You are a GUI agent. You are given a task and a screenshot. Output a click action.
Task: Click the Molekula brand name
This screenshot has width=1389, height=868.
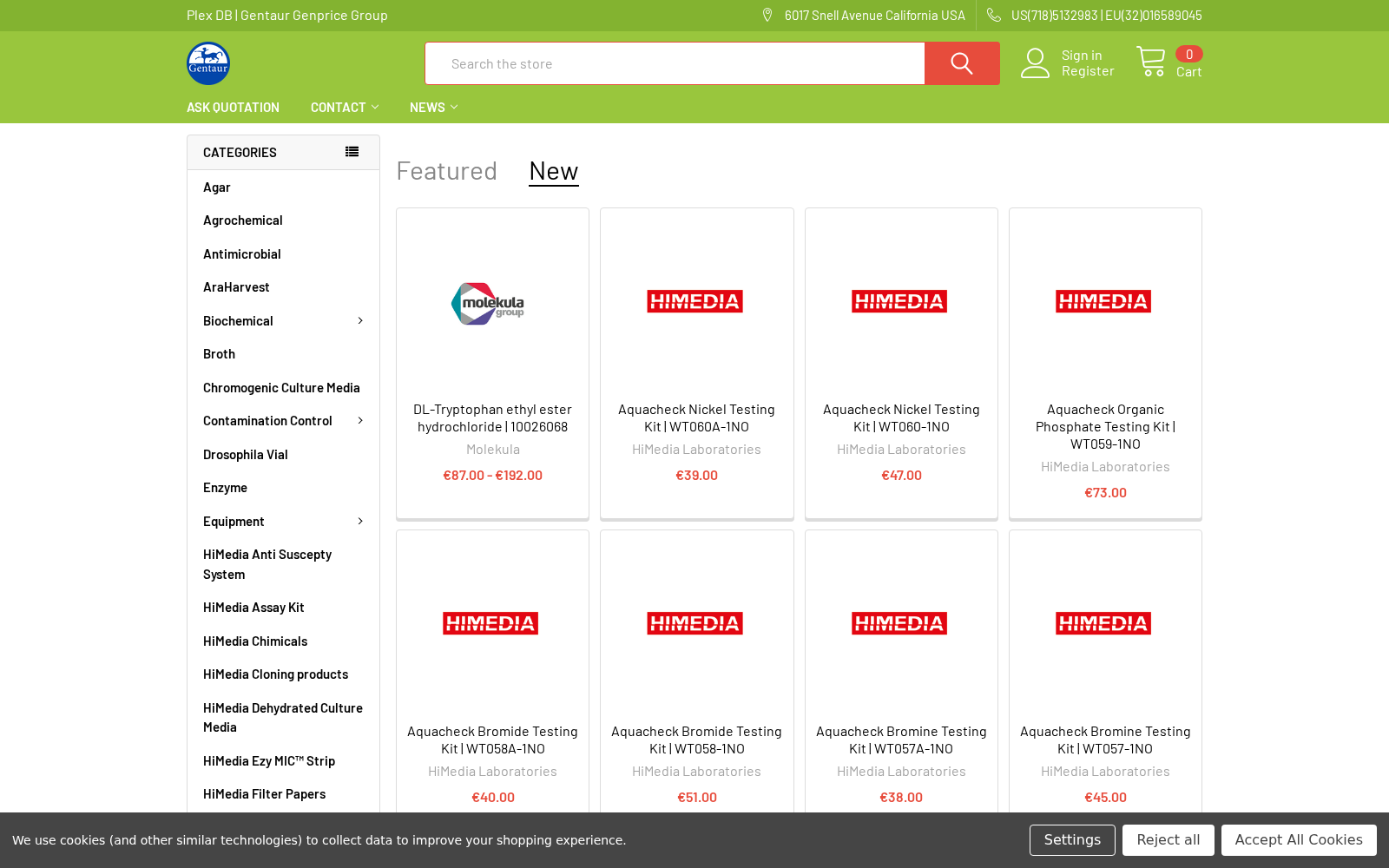(493, 450)
